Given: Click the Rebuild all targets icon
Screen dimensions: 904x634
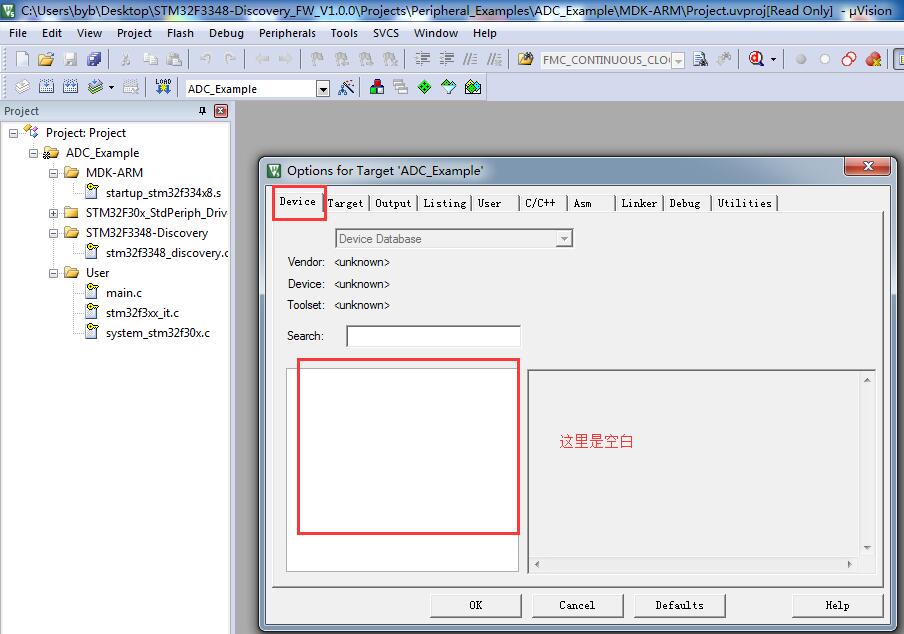Looking at the screenshot, I should coord(70,88).
